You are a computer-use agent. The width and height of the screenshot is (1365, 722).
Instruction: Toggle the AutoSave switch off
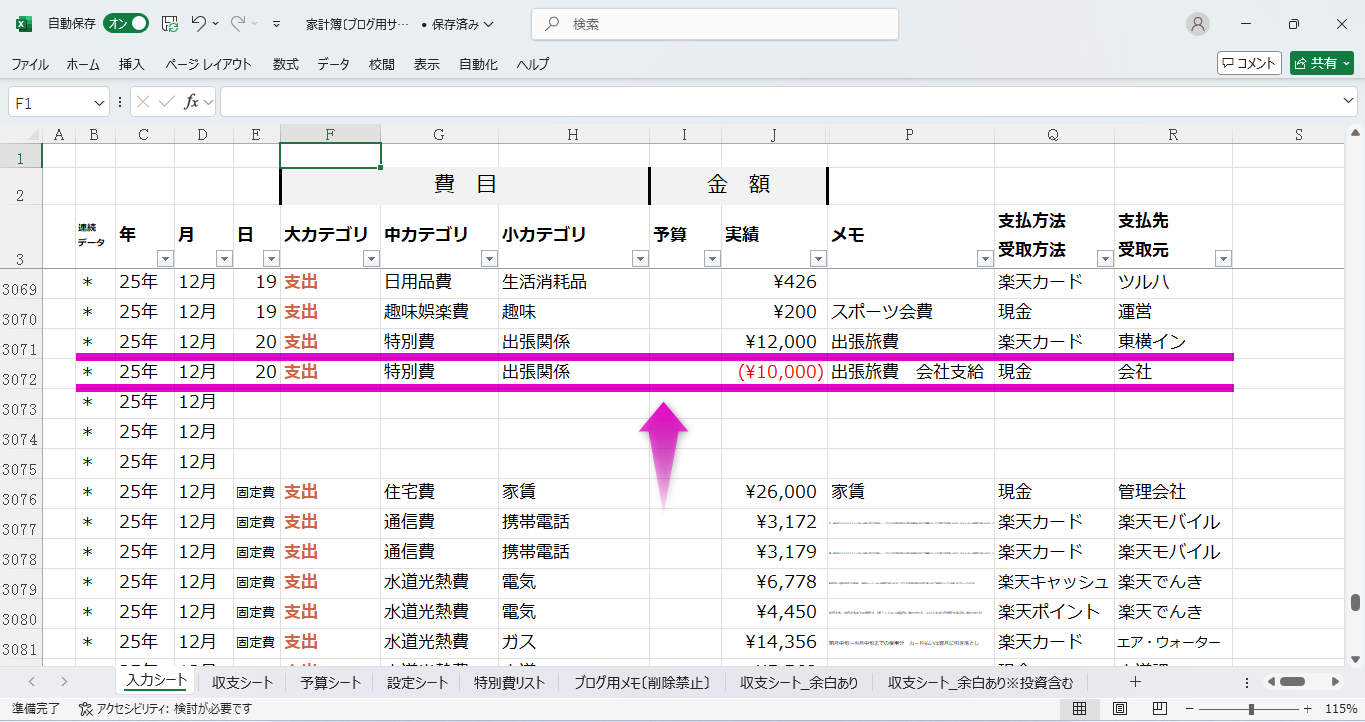126,24
